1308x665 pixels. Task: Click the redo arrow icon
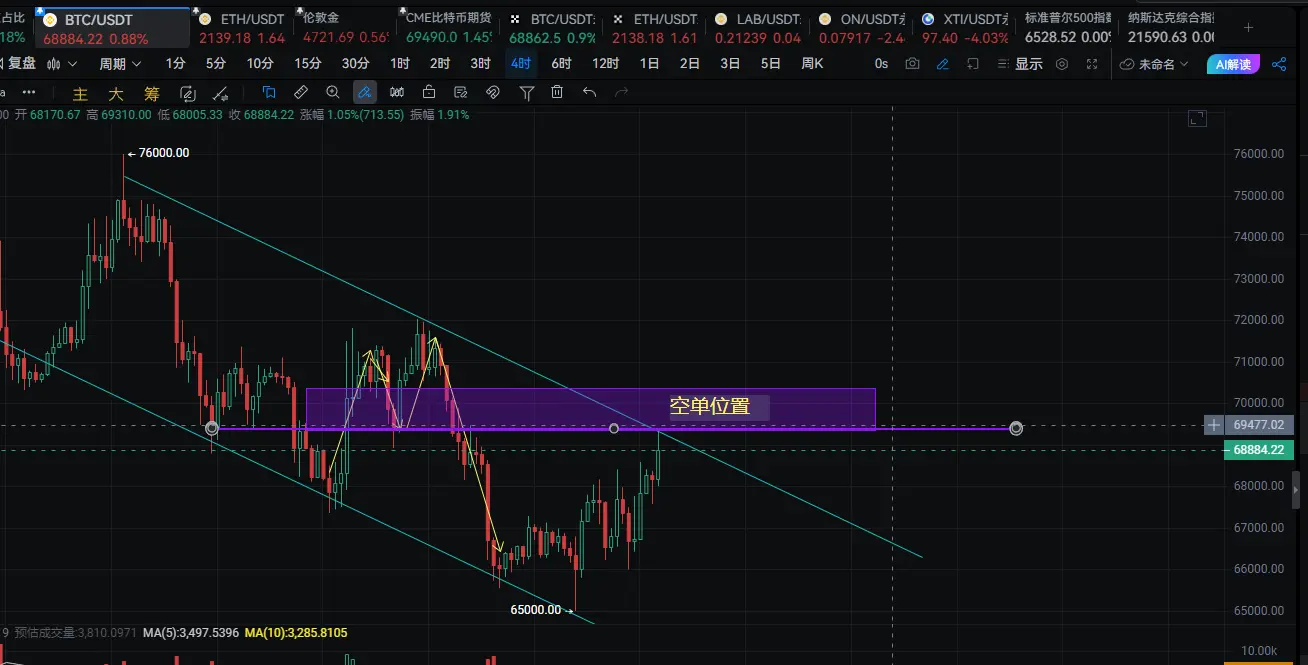(621, 92)
